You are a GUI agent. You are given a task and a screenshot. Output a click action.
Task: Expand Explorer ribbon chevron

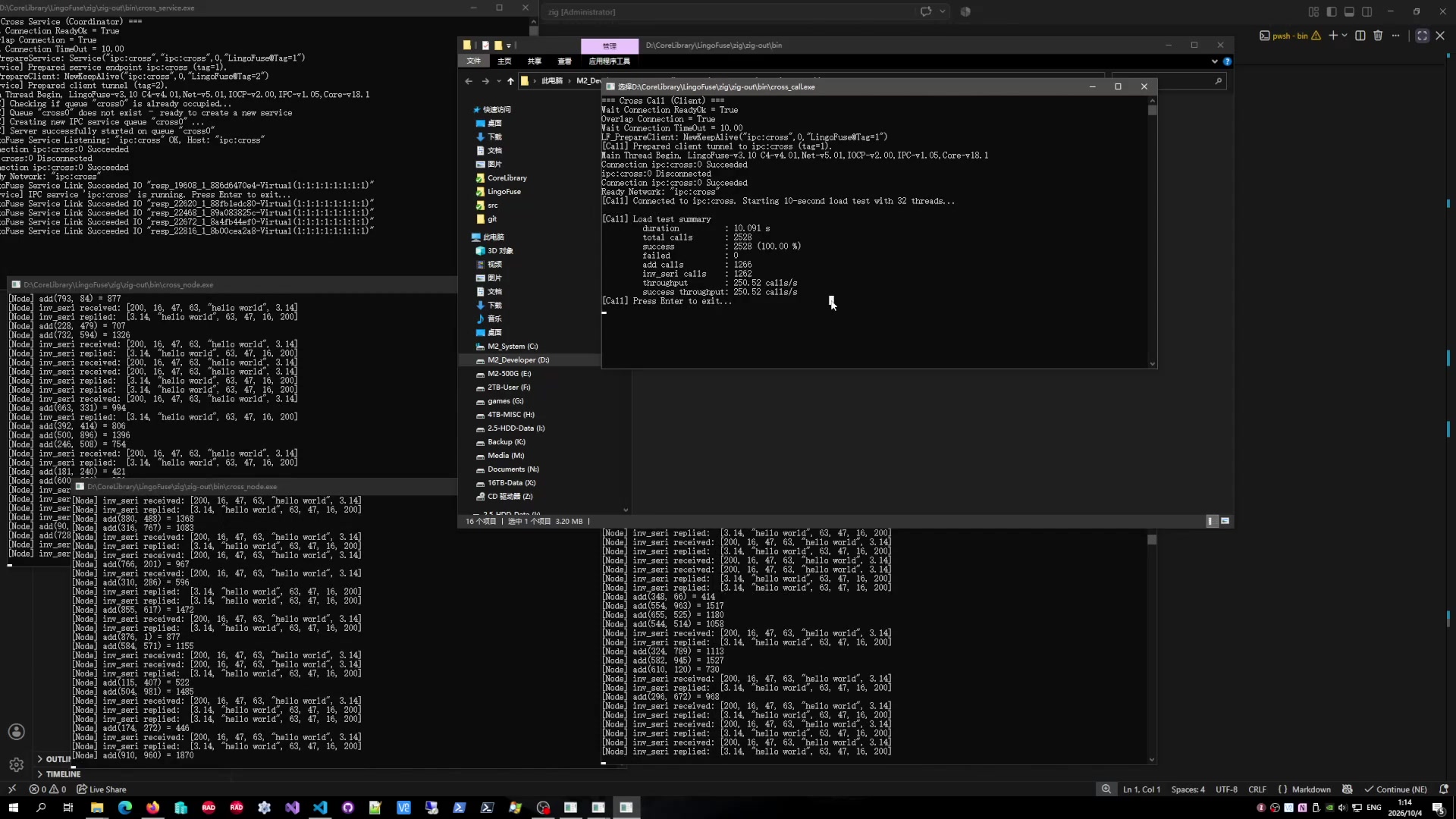1215,61
